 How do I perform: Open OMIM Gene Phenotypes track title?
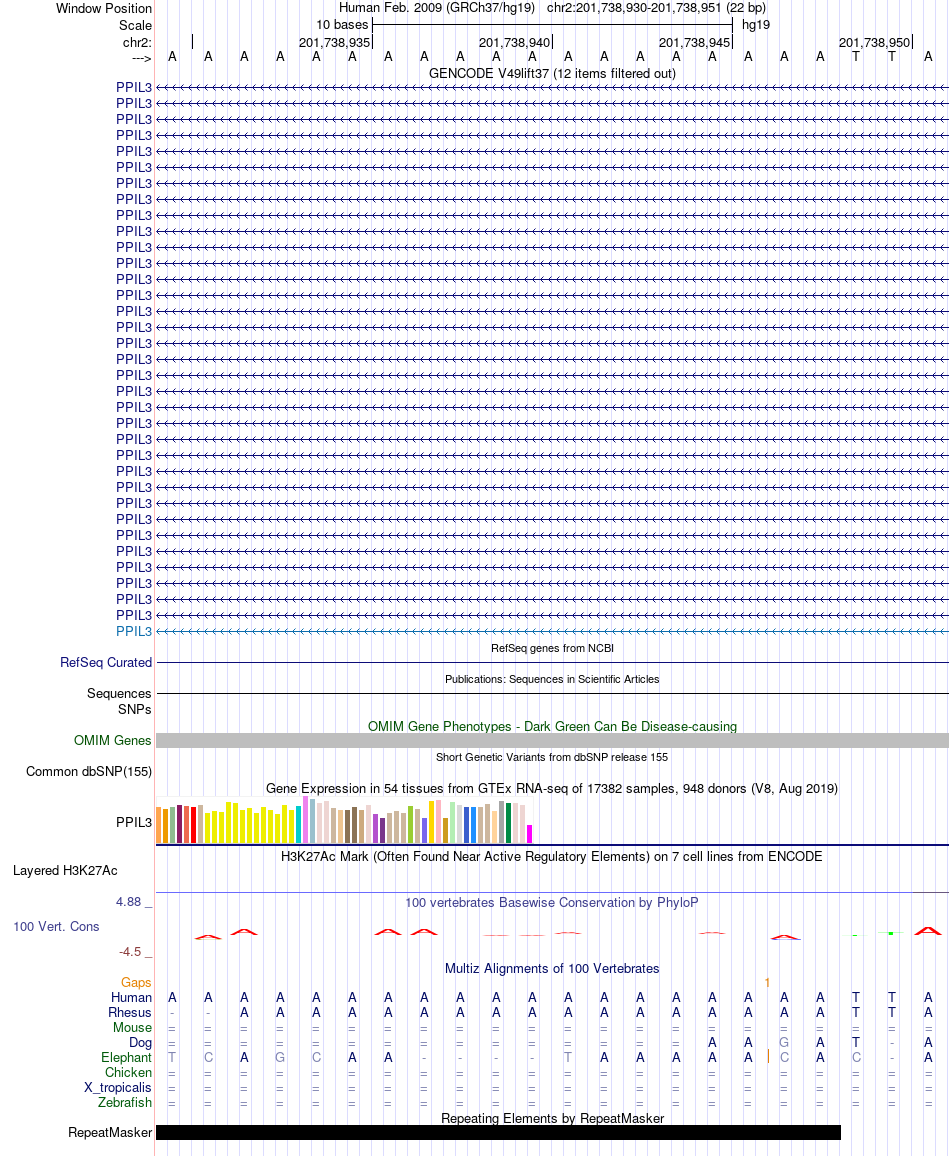(x=552, y=726)
